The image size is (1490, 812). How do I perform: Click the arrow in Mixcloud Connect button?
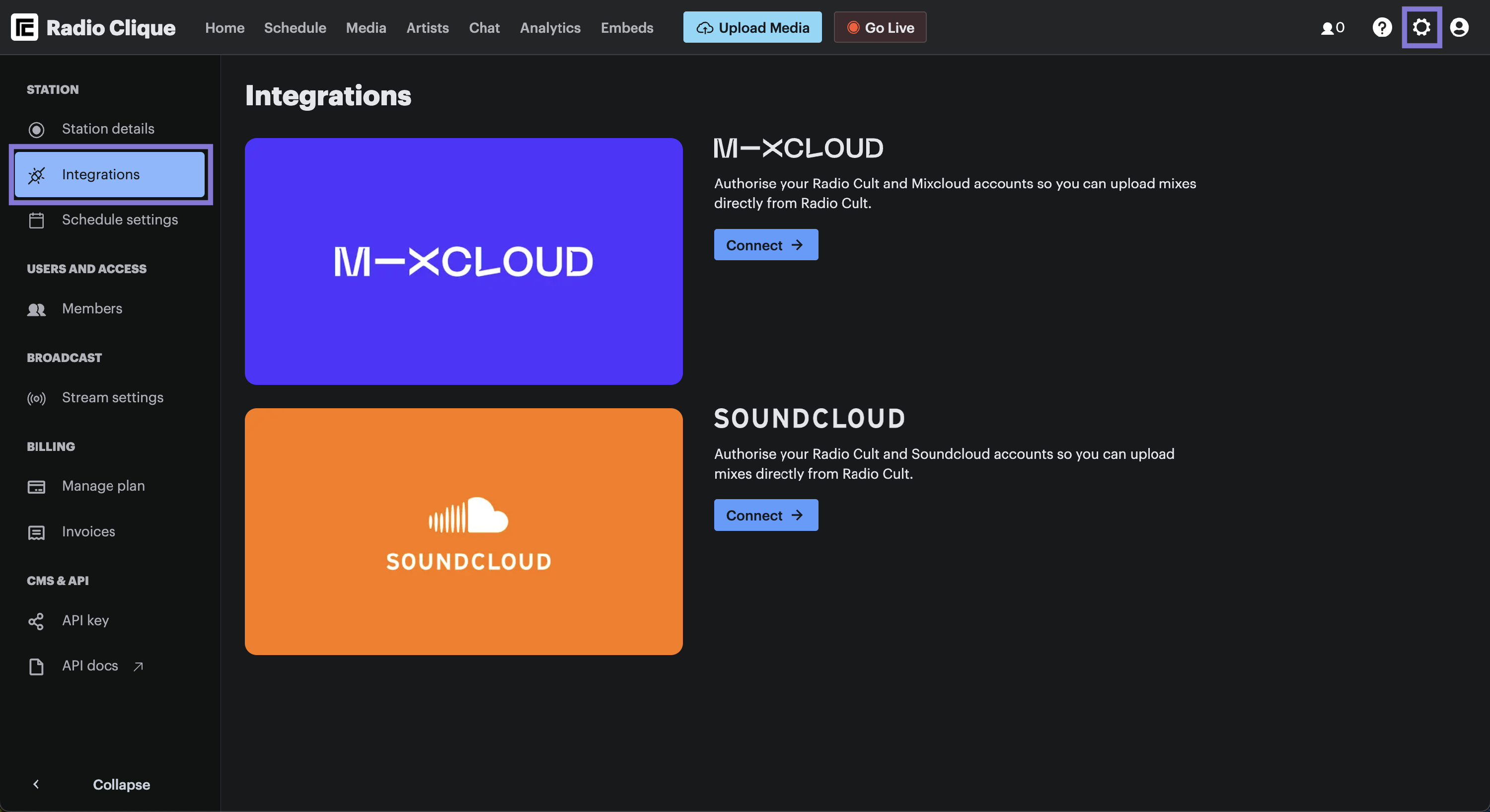[x=797, y=245]
